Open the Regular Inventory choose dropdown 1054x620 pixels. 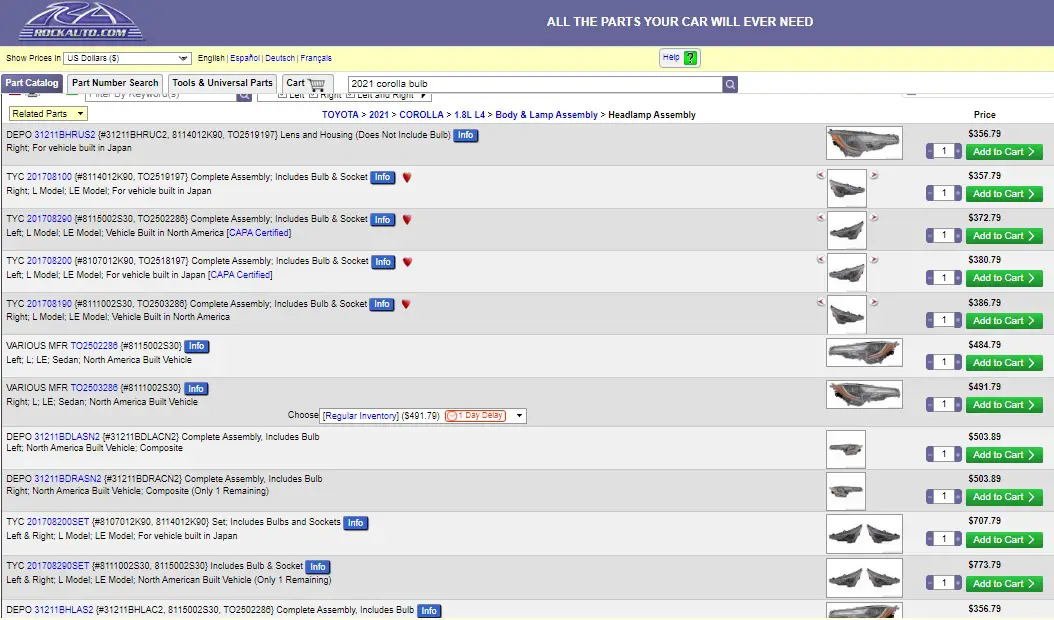tap(423, 416)
